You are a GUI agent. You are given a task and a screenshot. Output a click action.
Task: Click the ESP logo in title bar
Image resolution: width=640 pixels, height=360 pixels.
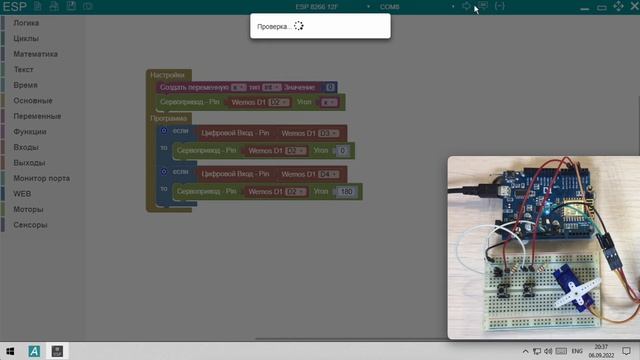(x=15, y=7)
